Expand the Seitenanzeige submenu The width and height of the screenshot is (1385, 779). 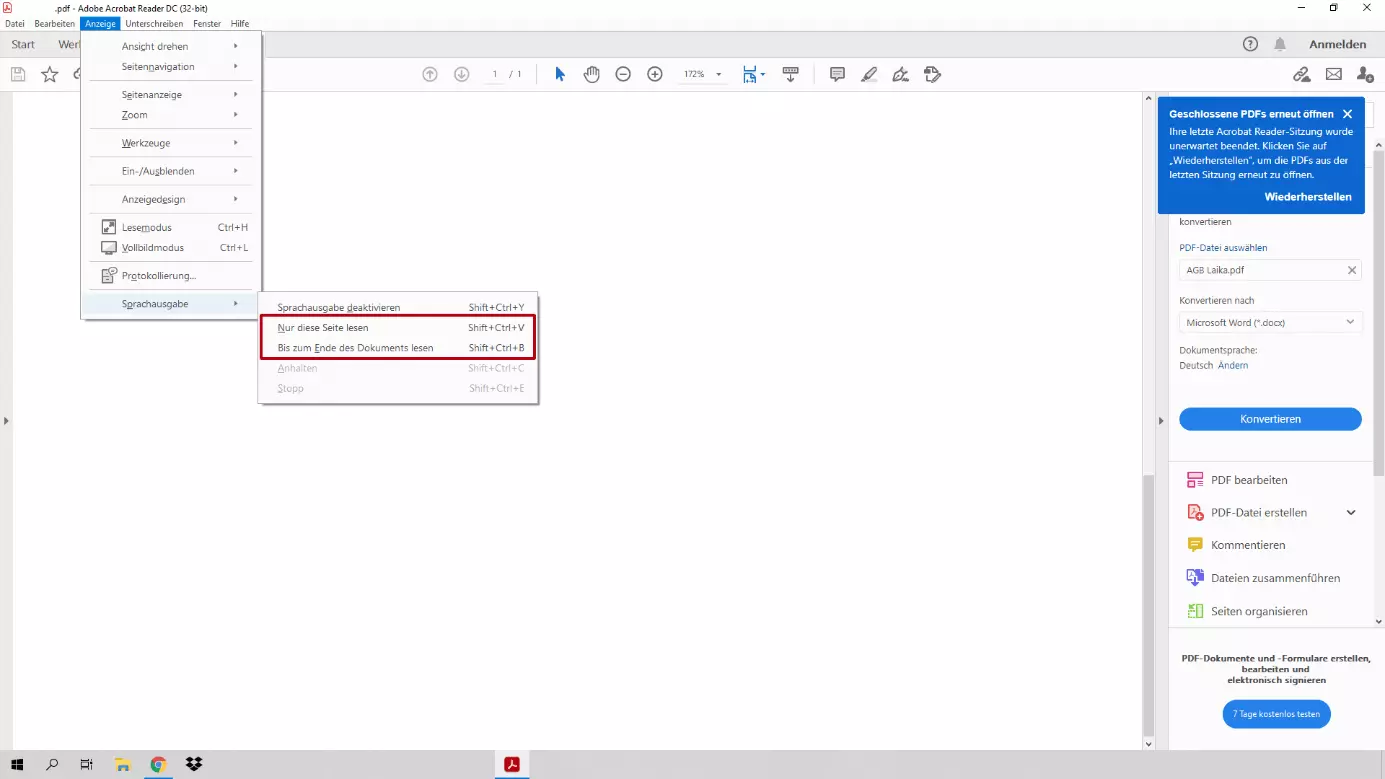(x=171, y=94)
